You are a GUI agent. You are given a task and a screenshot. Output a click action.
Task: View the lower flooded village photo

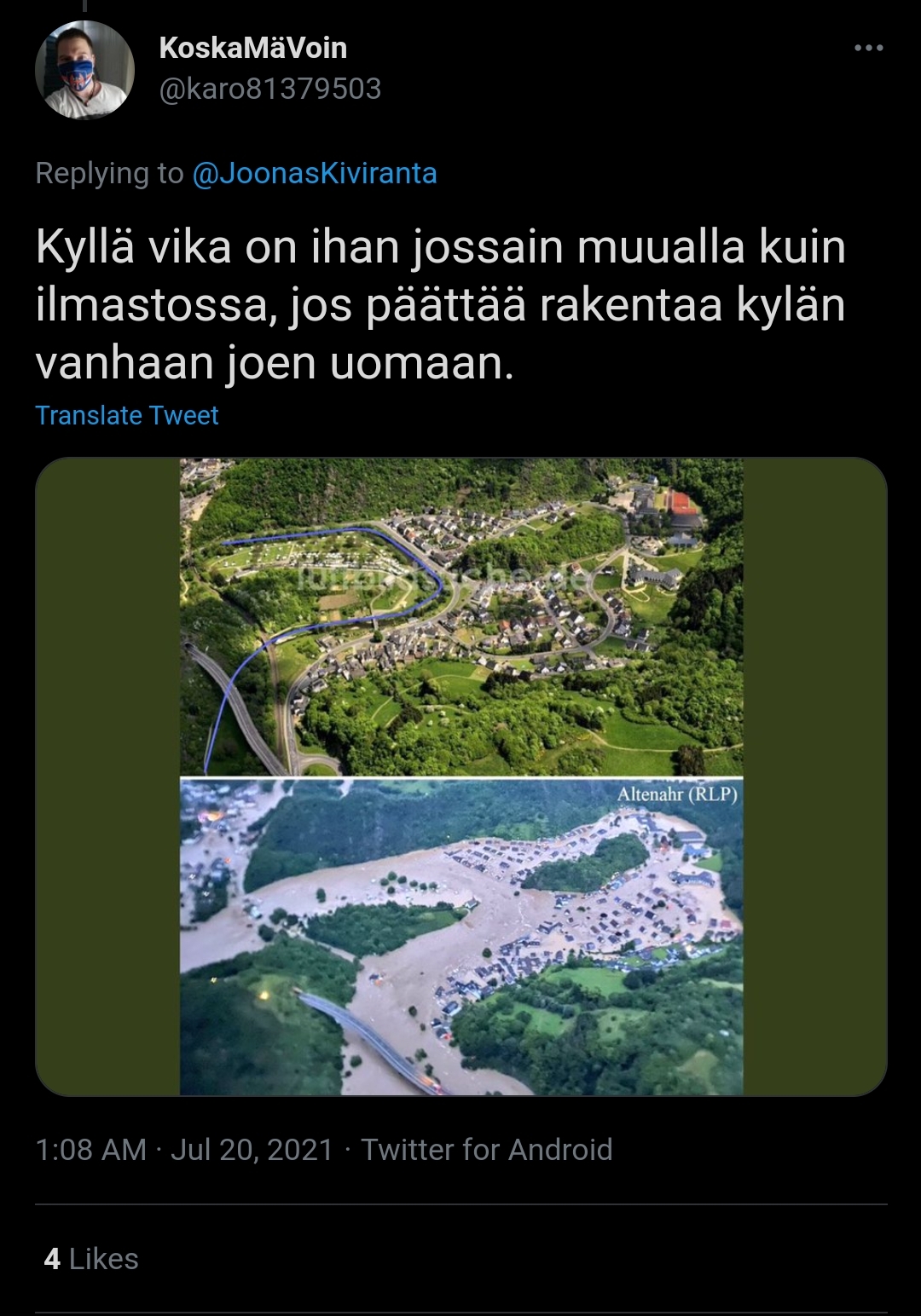coord(461,937)
